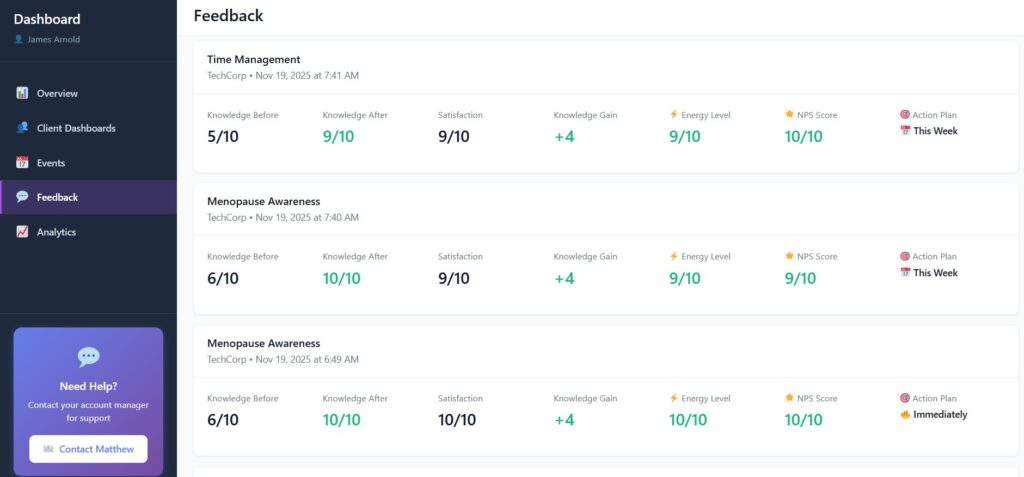Click lightning Energy Level icon in Time Management card
Image resolution: width=1024 pixels, height=477 pixels.
point(673,115)
